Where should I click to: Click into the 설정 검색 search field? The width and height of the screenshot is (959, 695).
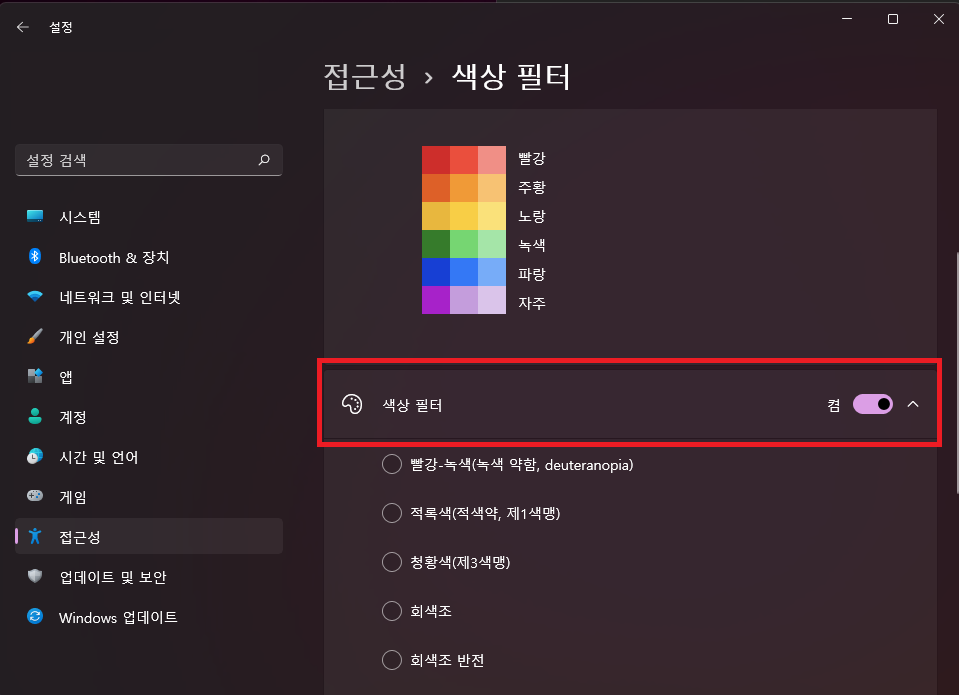[x=149, y=160]
